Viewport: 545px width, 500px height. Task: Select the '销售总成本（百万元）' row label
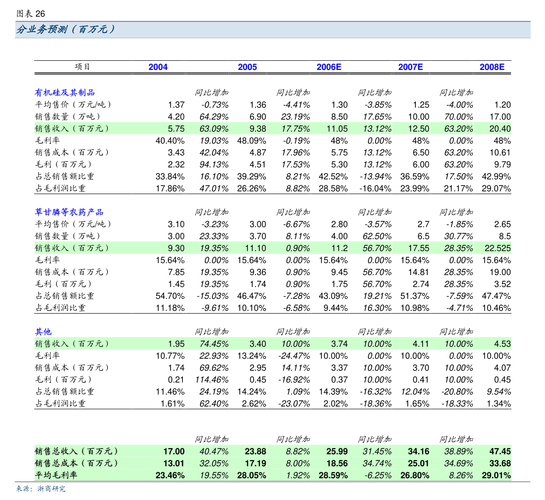pos(76,463)
